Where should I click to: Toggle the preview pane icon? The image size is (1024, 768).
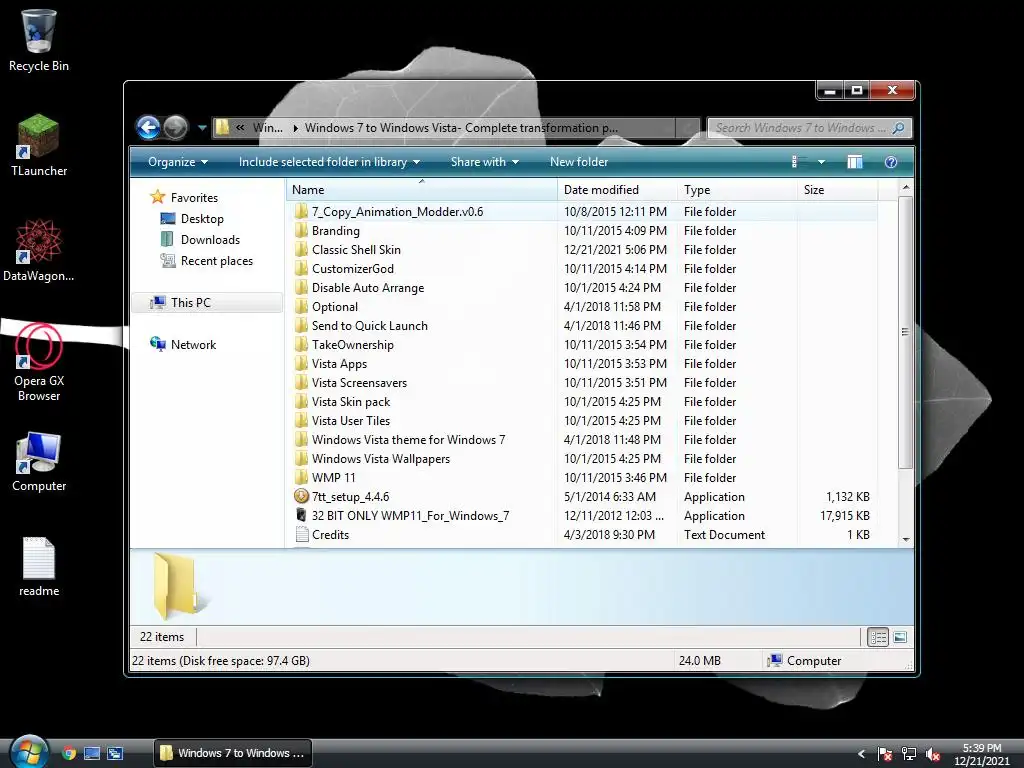tap(854, 162)
